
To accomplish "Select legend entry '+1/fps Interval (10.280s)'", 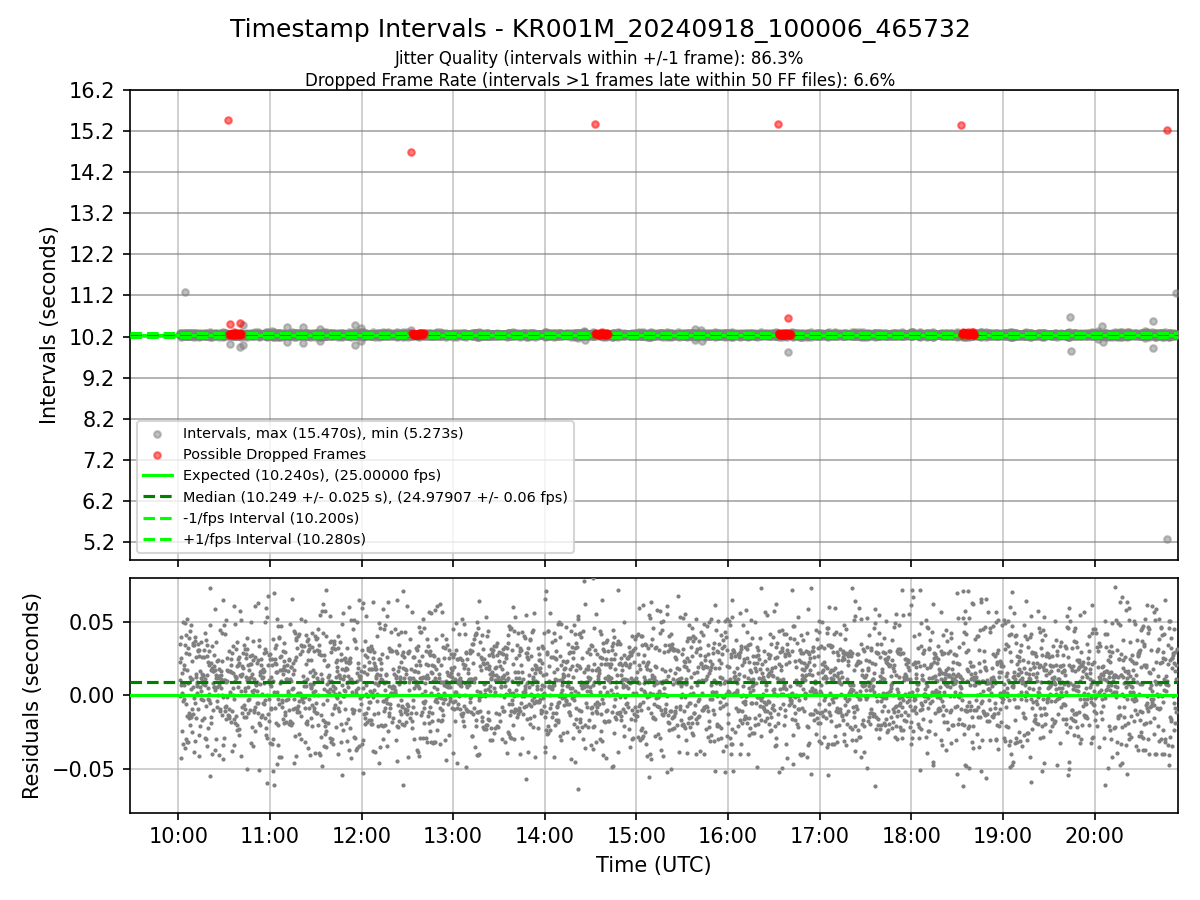I will (x=274, y=539).
